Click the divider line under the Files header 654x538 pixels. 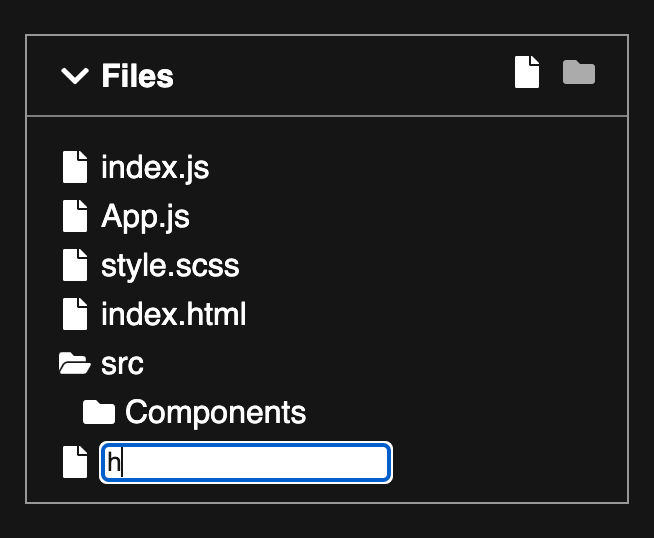[x=327, y=116]
